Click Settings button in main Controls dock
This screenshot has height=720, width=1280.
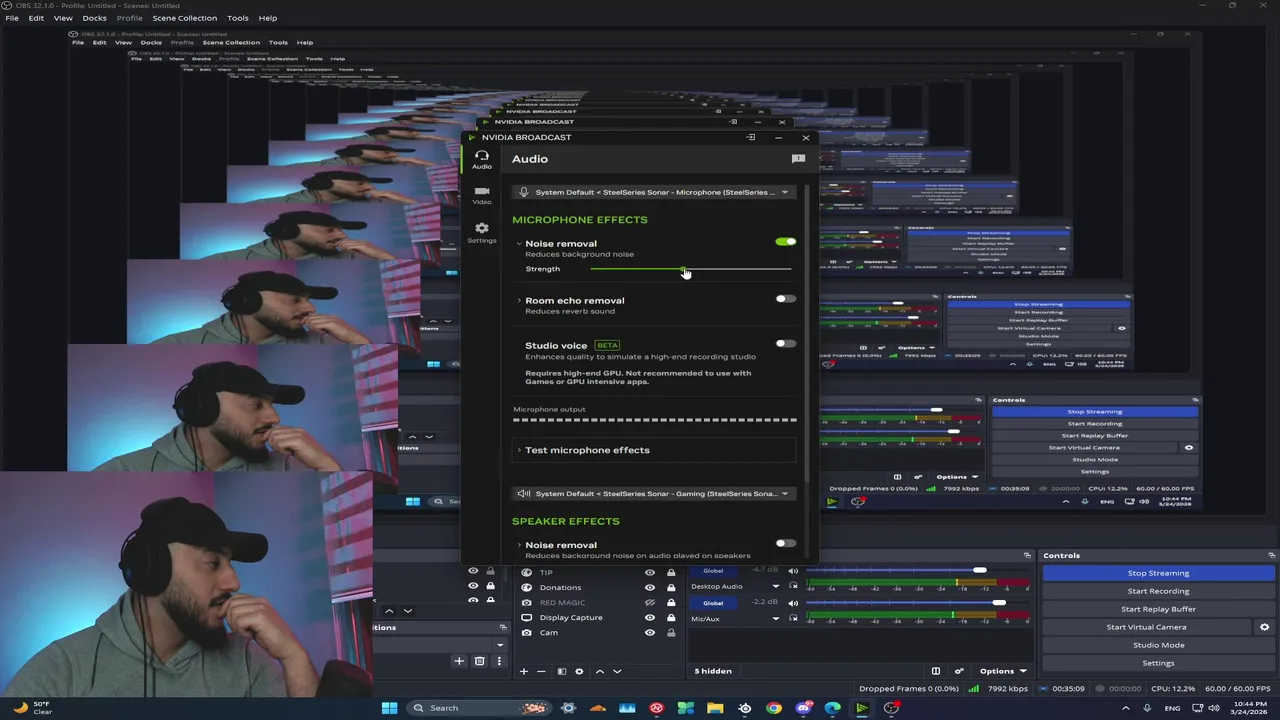point(1158,663)
